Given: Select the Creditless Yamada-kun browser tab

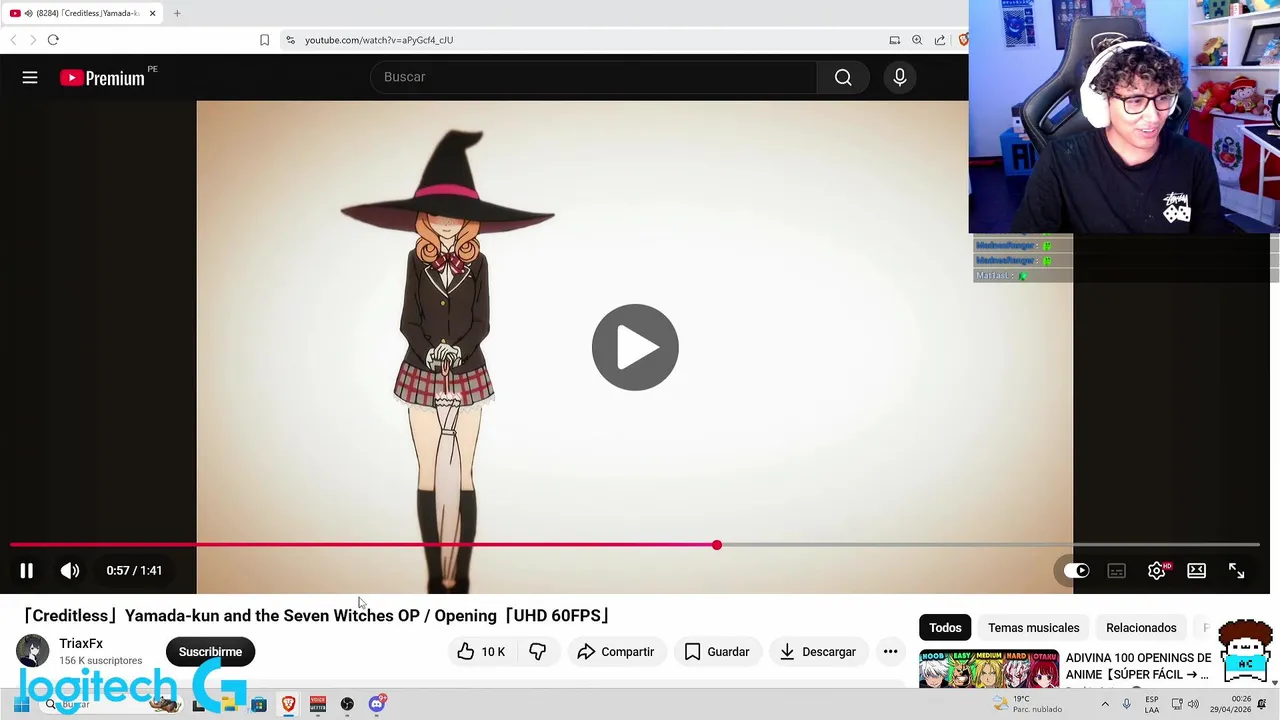Looking at the screenshot, I should pos(80,13).
